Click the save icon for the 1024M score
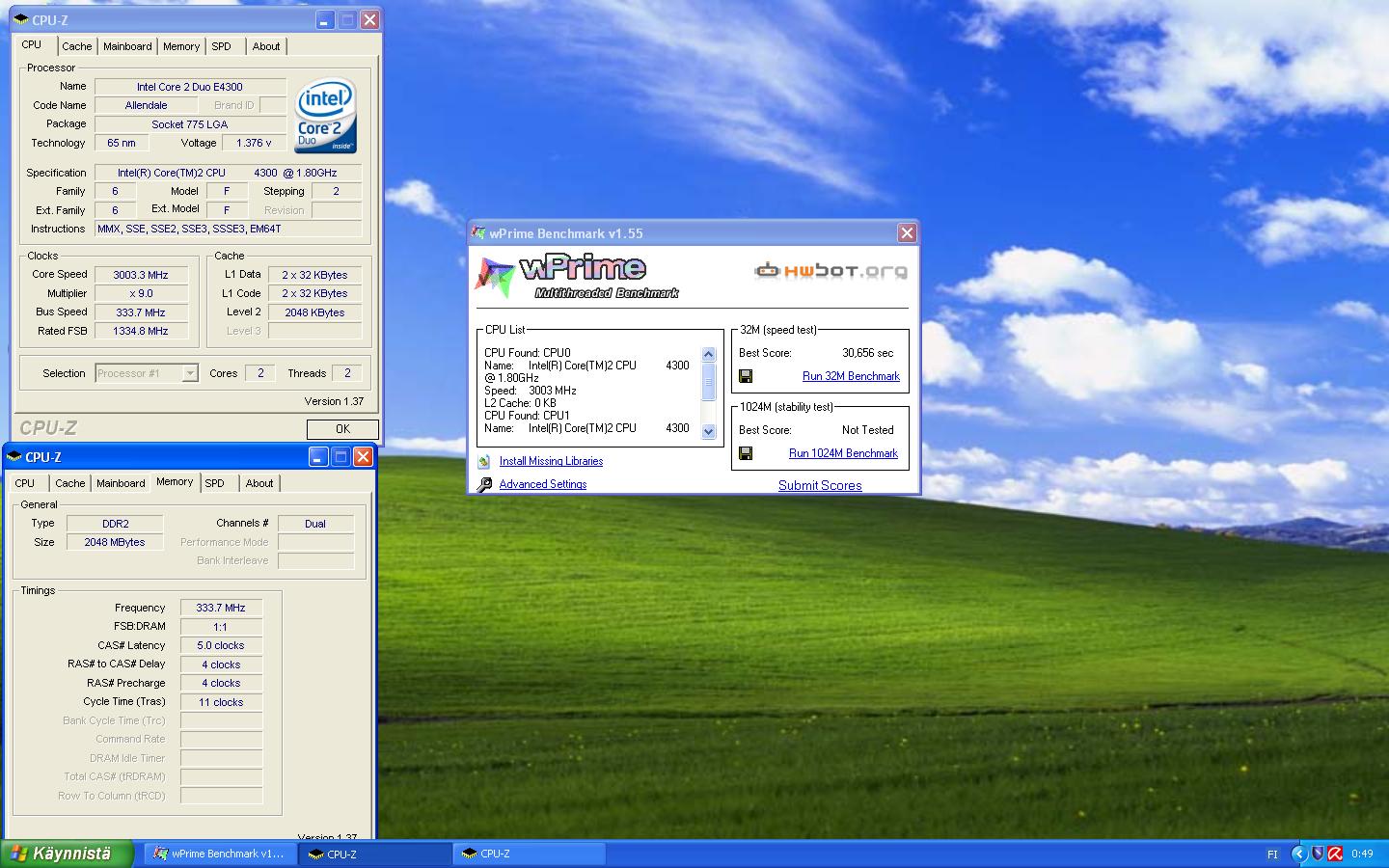The height and width of the screenshot is (868, 1389). coord(746,453)
